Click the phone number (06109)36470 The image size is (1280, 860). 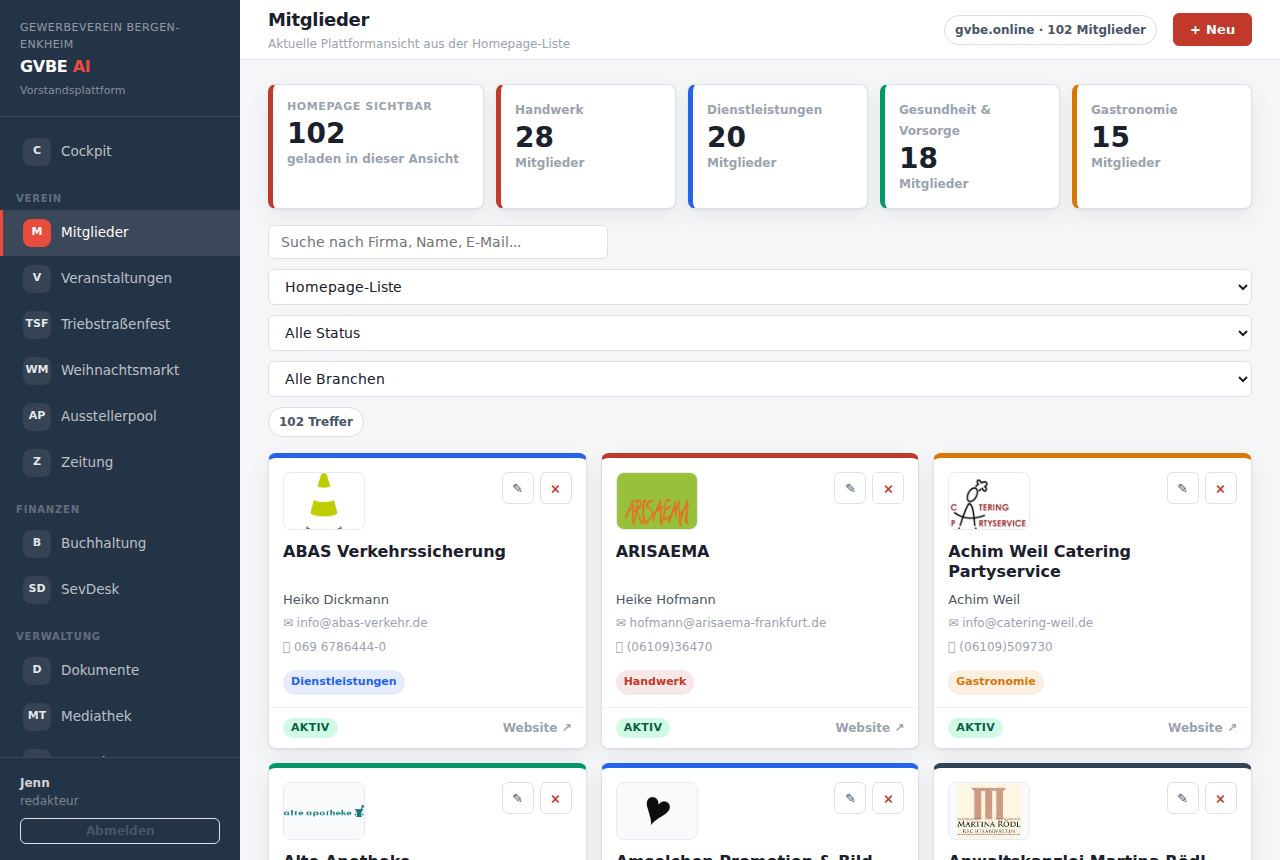(670, 647)
